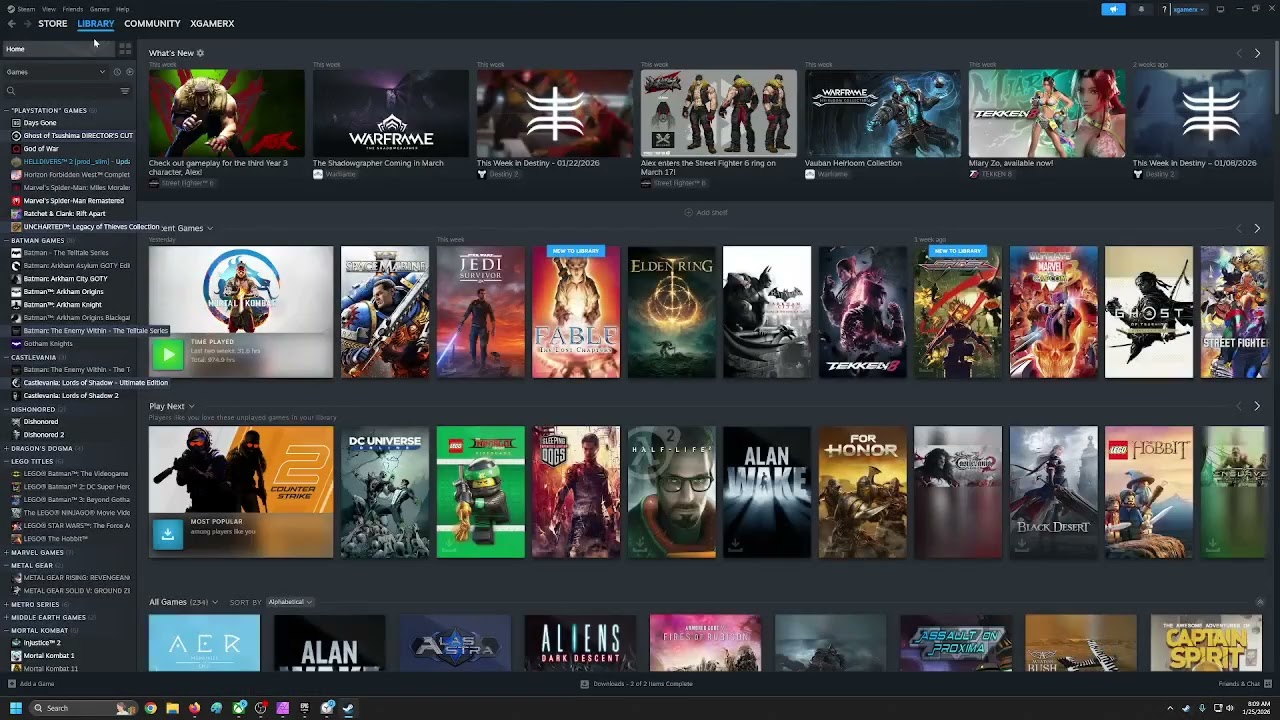Click the Windows taskbar Search box
The height and width of the screenshot is (720, 1280).
coord(83,708)
